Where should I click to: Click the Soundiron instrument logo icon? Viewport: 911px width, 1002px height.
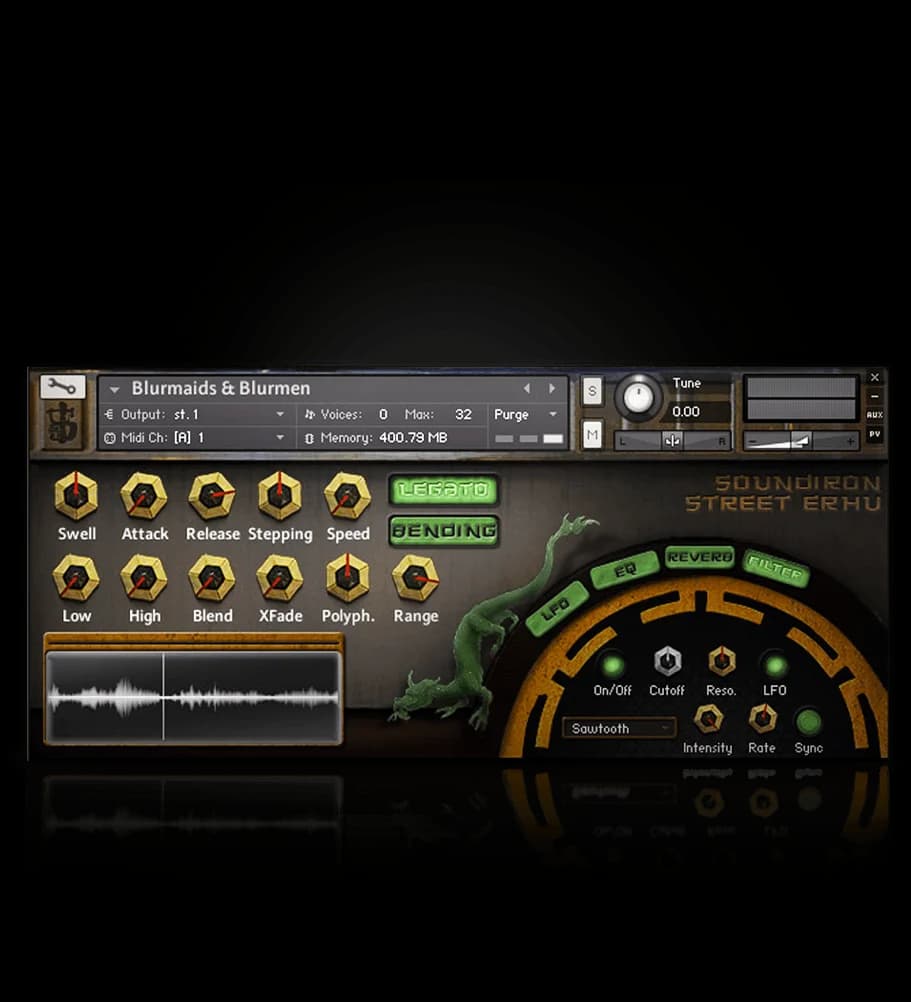(x=62, y=425)
